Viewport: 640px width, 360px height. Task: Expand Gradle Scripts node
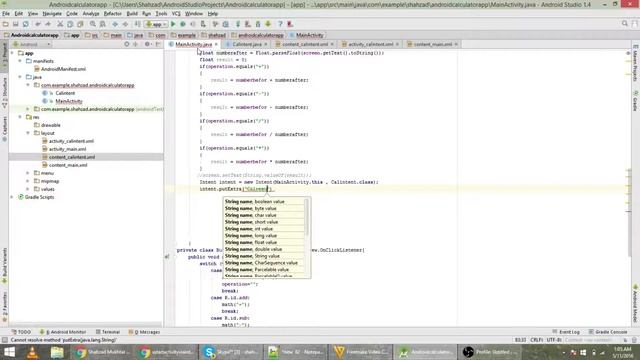(x=12, y=197)
